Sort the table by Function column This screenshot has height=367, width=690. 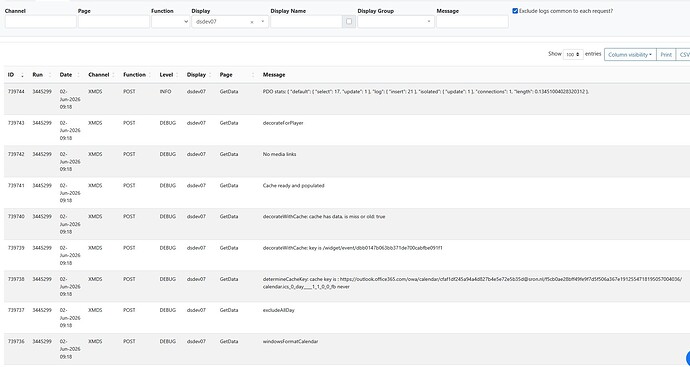point(137,75)
